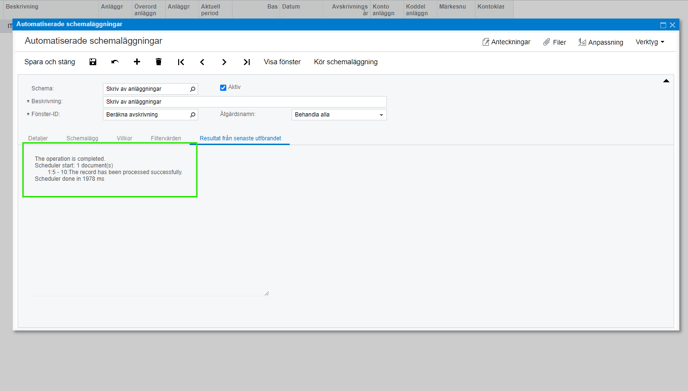Toggle the Aktiv checkbox
The height and width of the screenshot is (391, 688).
(223, 88)
